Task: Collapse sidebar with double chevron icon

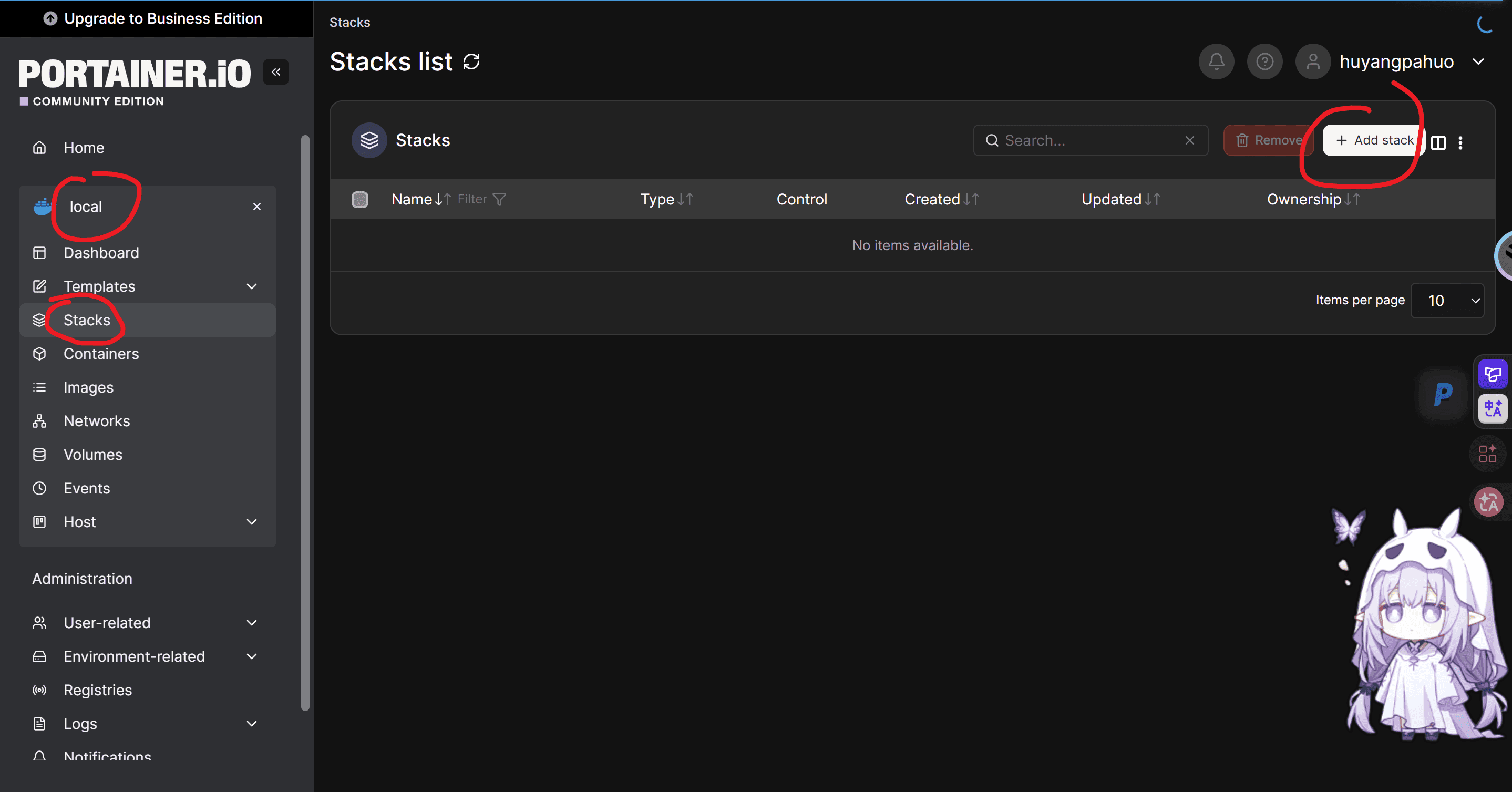Action: (x=276, y=72)
